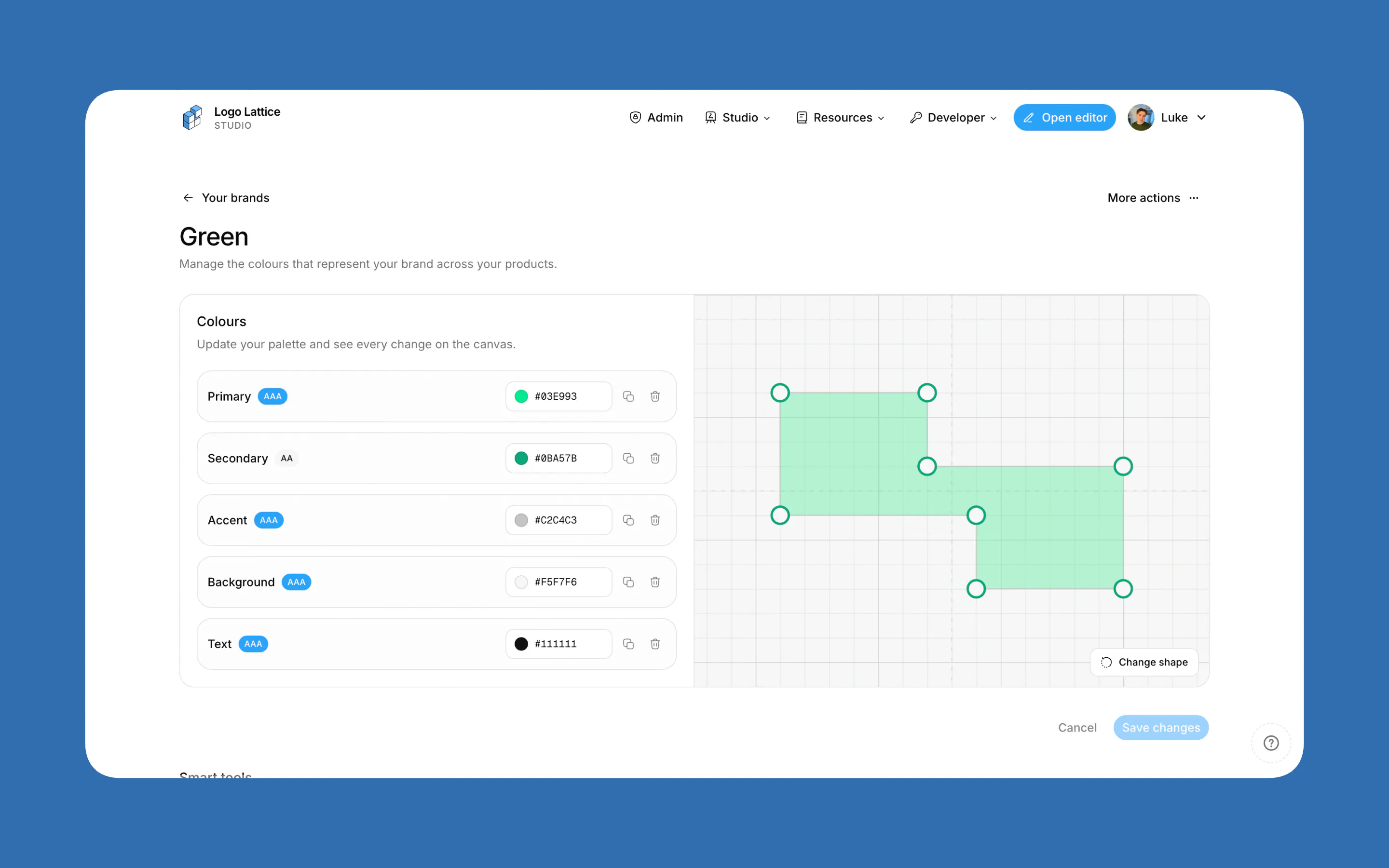Open the Admin section

656,118
